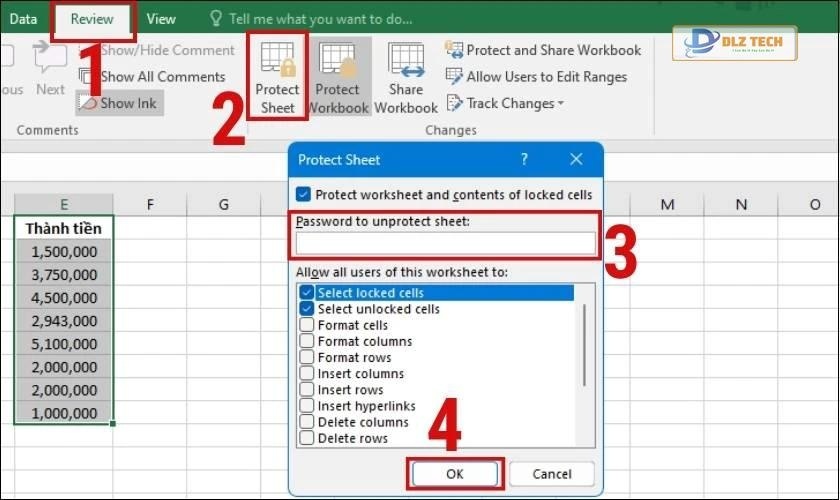The image size is (840, 500).
Task: Click Show All Comments
Action: pyautogui.click(x=153, y=77)
